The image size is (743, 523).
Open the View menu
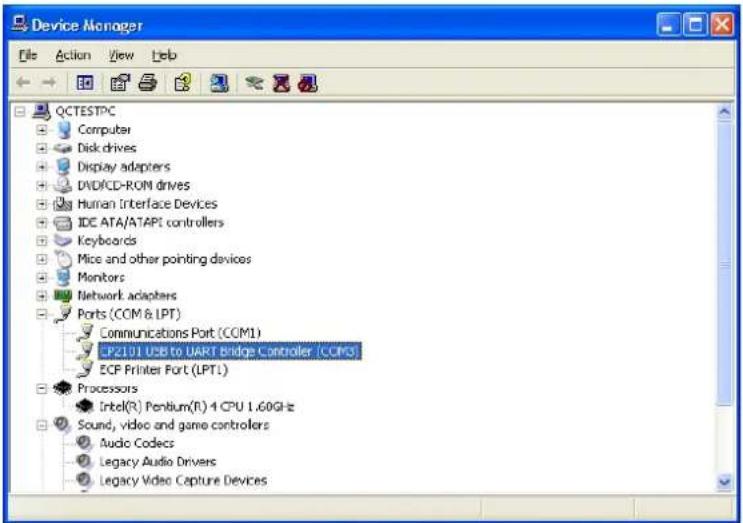tap(121, 56)
